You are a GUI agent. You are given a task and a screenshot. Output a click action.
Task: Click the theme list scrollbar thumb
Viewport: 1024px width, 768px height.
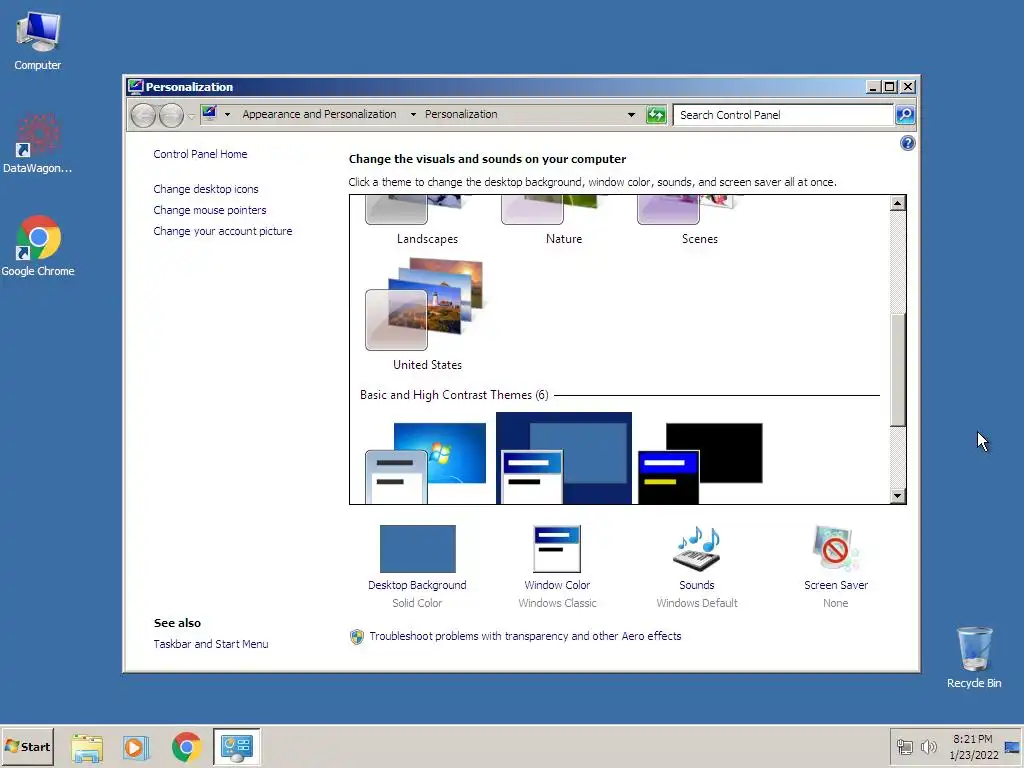(897, 370)
